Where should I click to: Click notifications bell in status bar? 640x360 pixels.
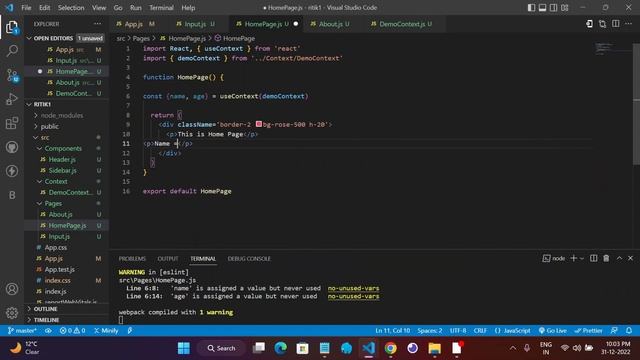click(629, 331)
